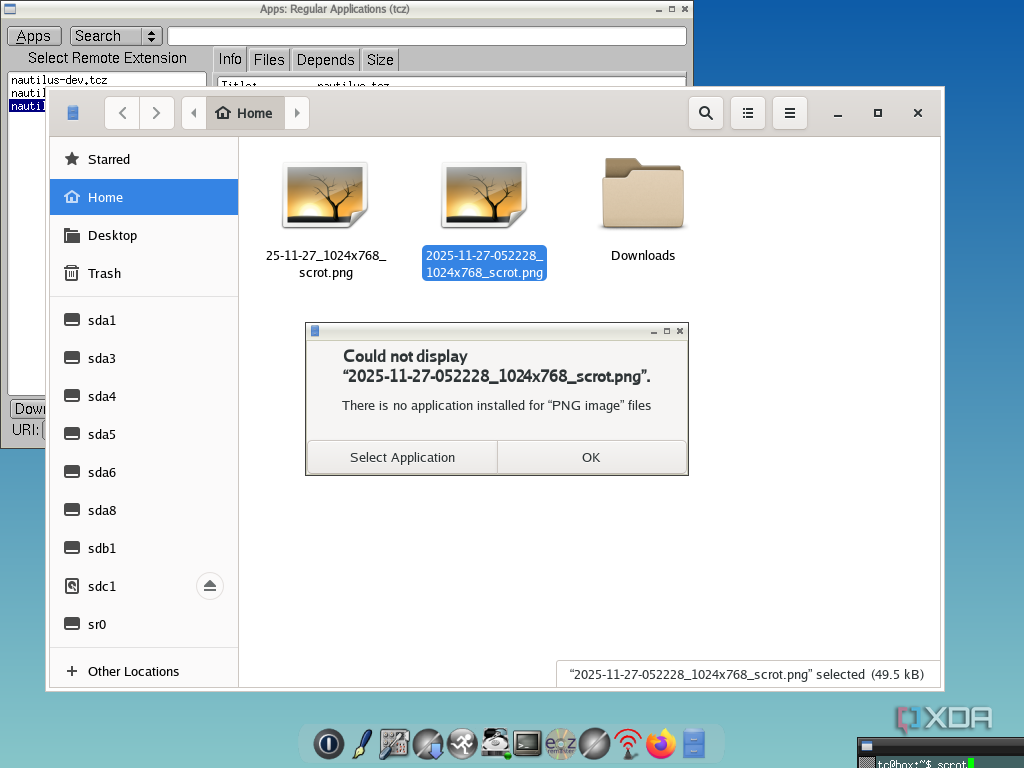Launch Firefox from the dock
This screenshot has height=768, width=1024.
(x=661, y=744)
